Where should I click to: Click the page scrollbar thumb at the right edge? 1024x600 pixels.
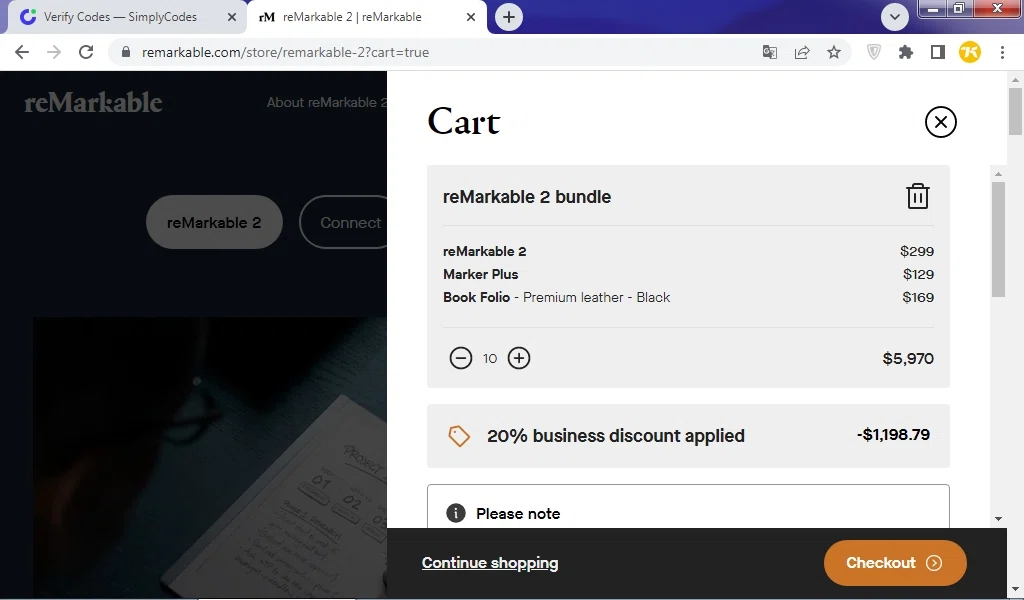click(x=1015, y=111)
